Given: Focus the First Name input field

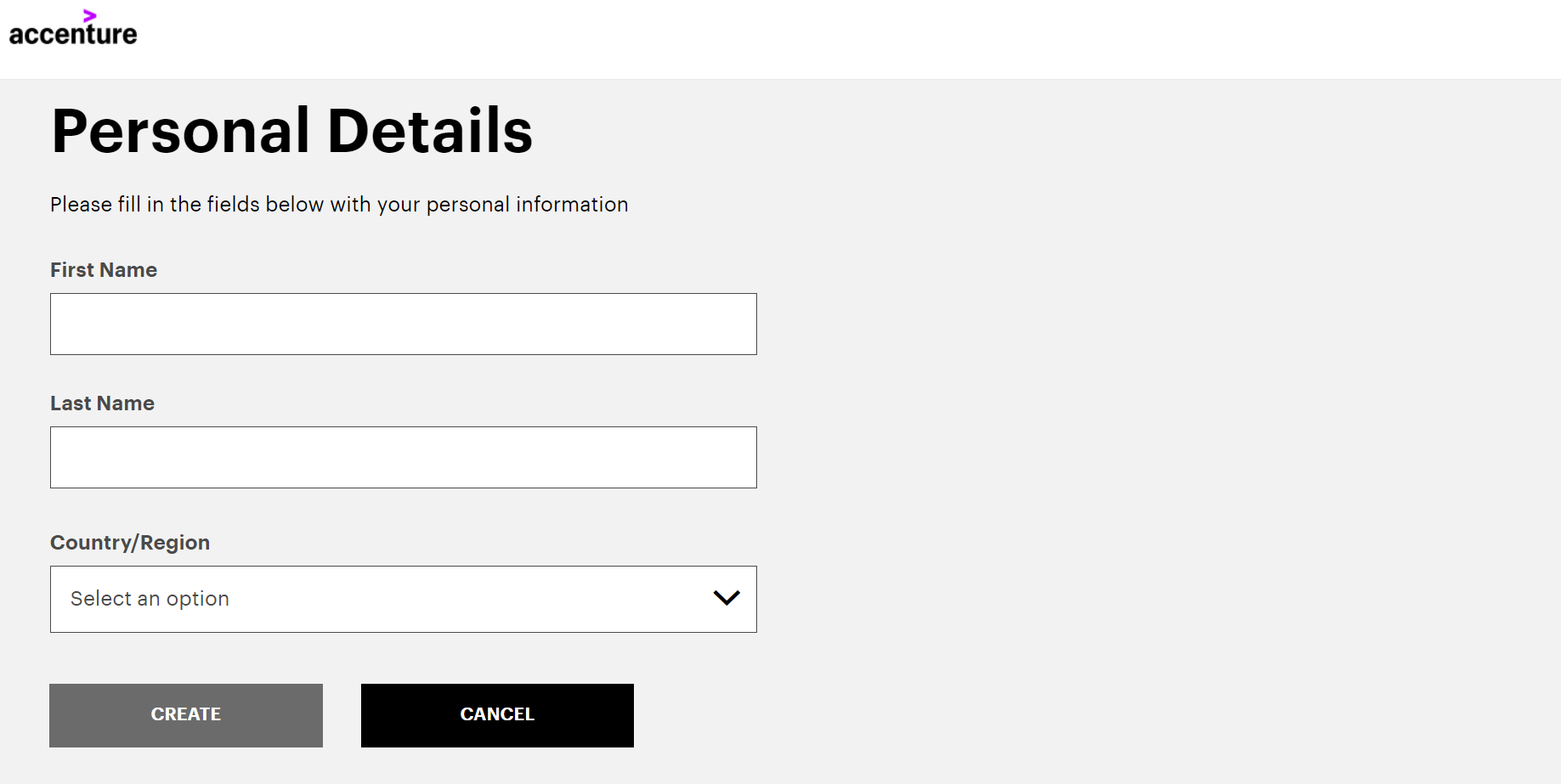Looking at the screenshot, I should 403,324.
